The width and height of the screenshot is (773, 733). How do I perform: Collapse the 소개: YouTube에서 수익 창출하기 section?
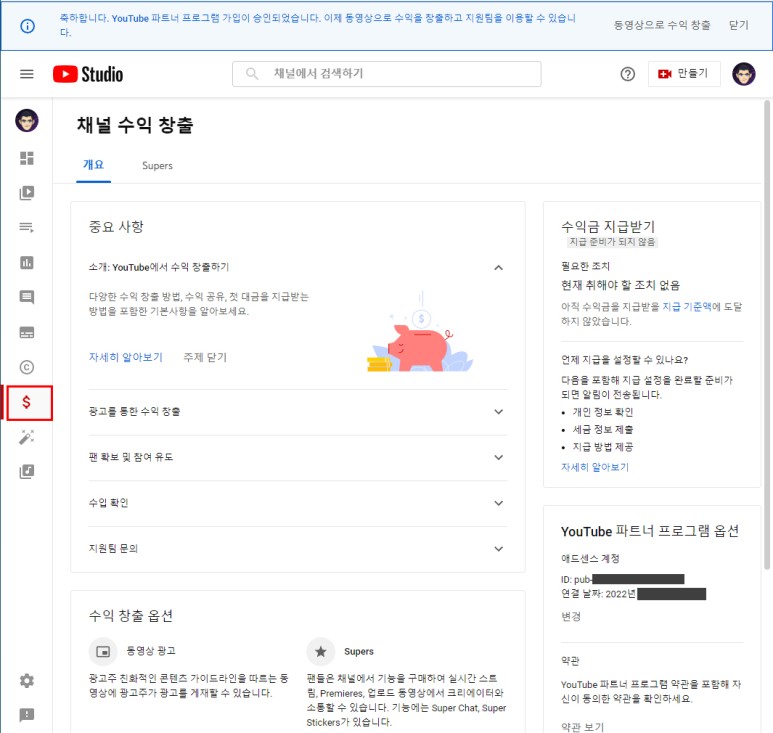[498, 268]
